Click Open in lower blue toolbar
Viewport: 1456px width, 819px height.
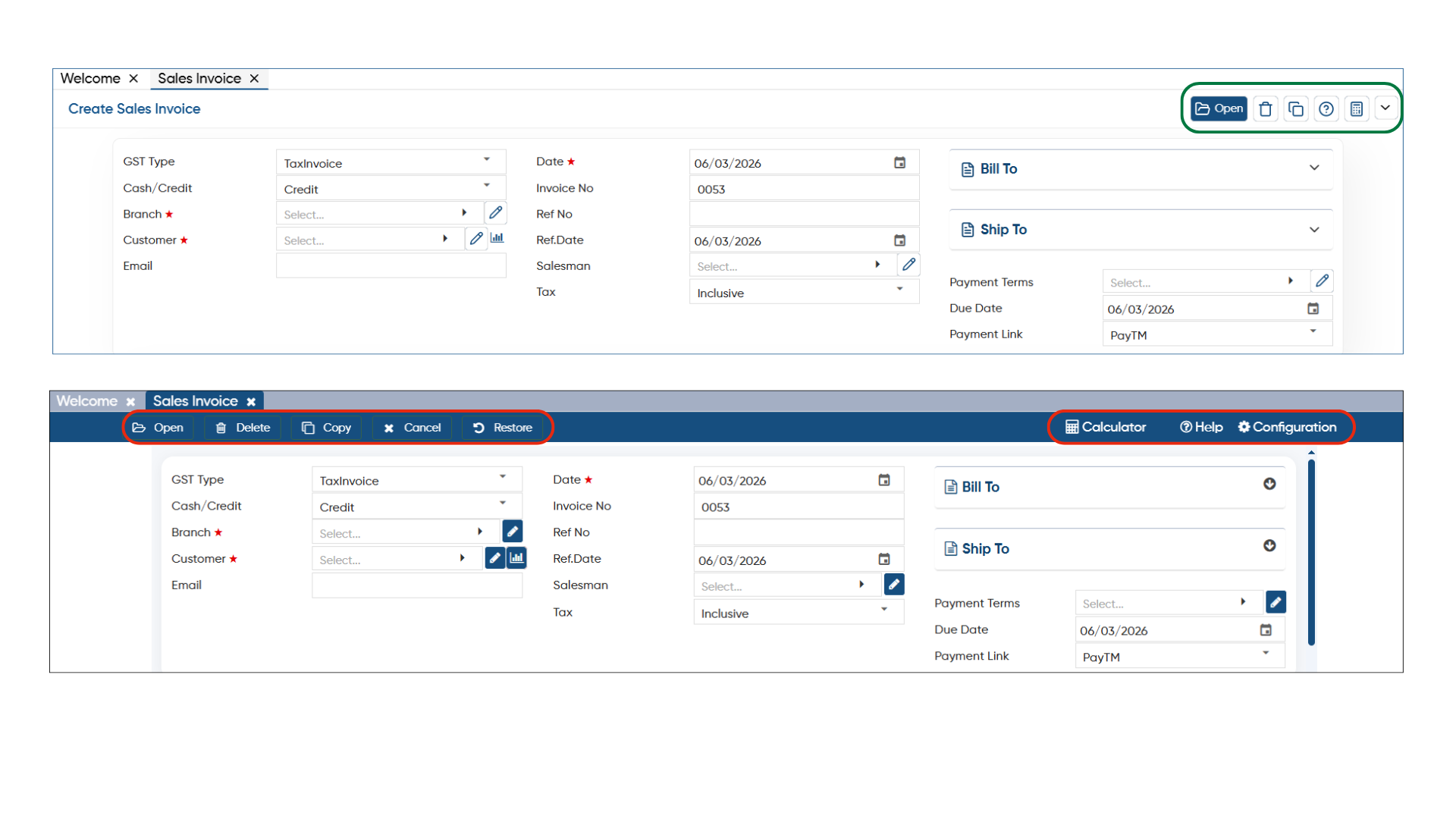pyautogui.click(x=158, y=428)
